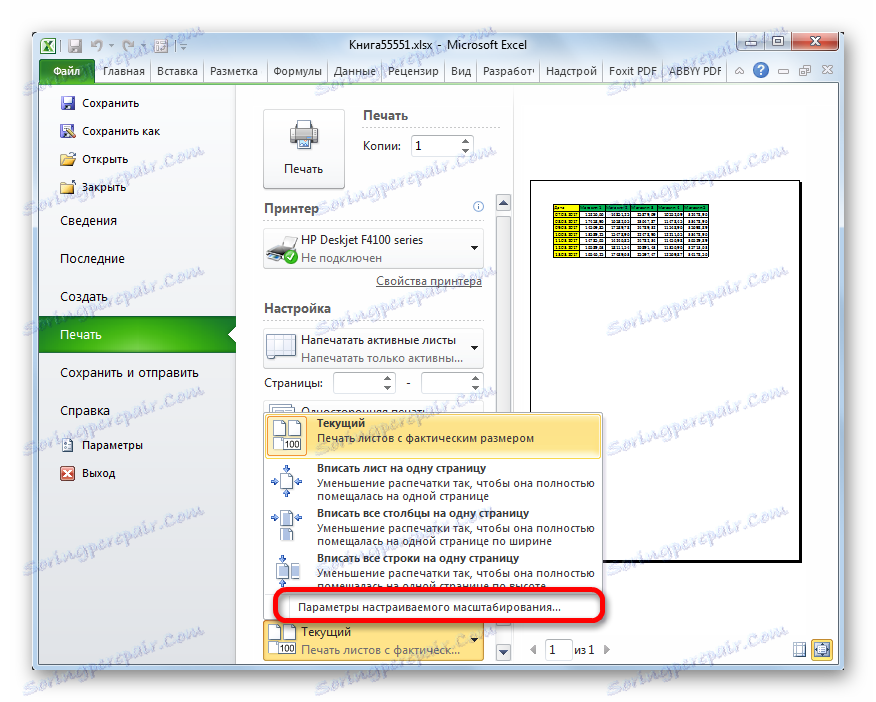Click the large Печать print button

tap(304, 149)
